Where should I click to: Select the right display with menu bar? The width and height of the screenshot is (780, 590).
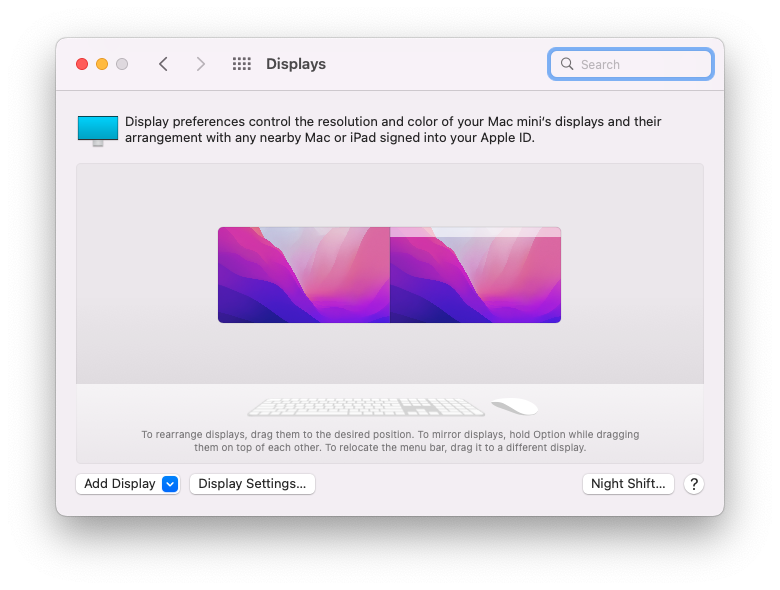[x=476, y=275]
